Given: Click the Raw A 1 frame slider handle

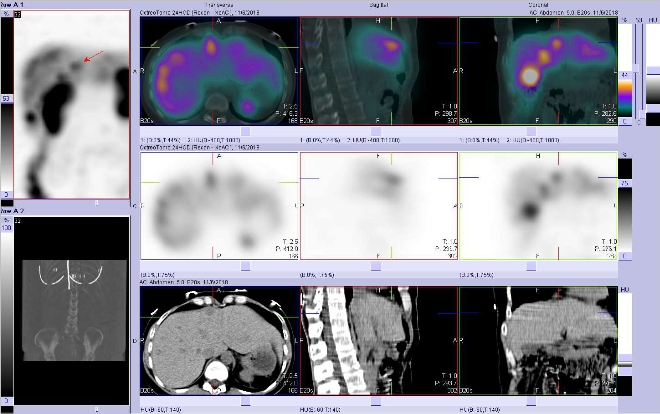Looking at the screenshot, I should pyautogui.click(x=96, y=203).
